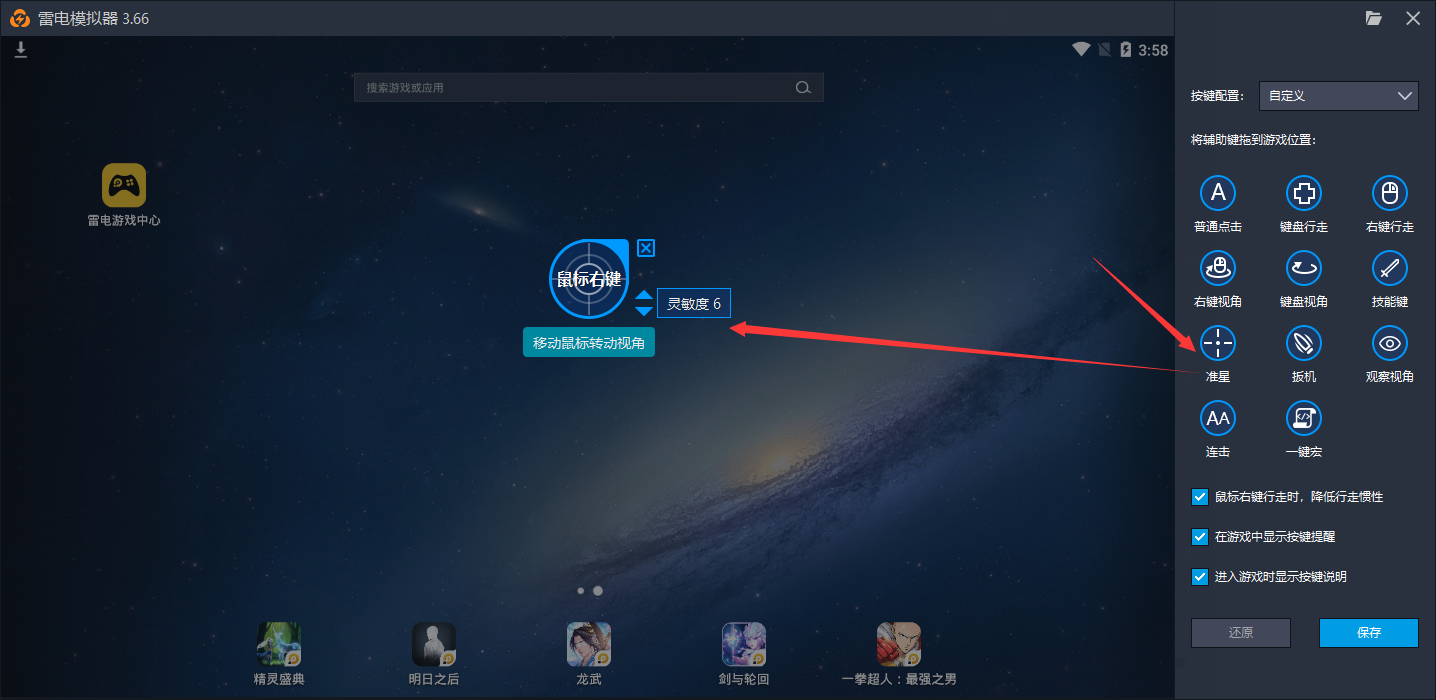Switch to the first home page dot

click(x=581, y=591)
